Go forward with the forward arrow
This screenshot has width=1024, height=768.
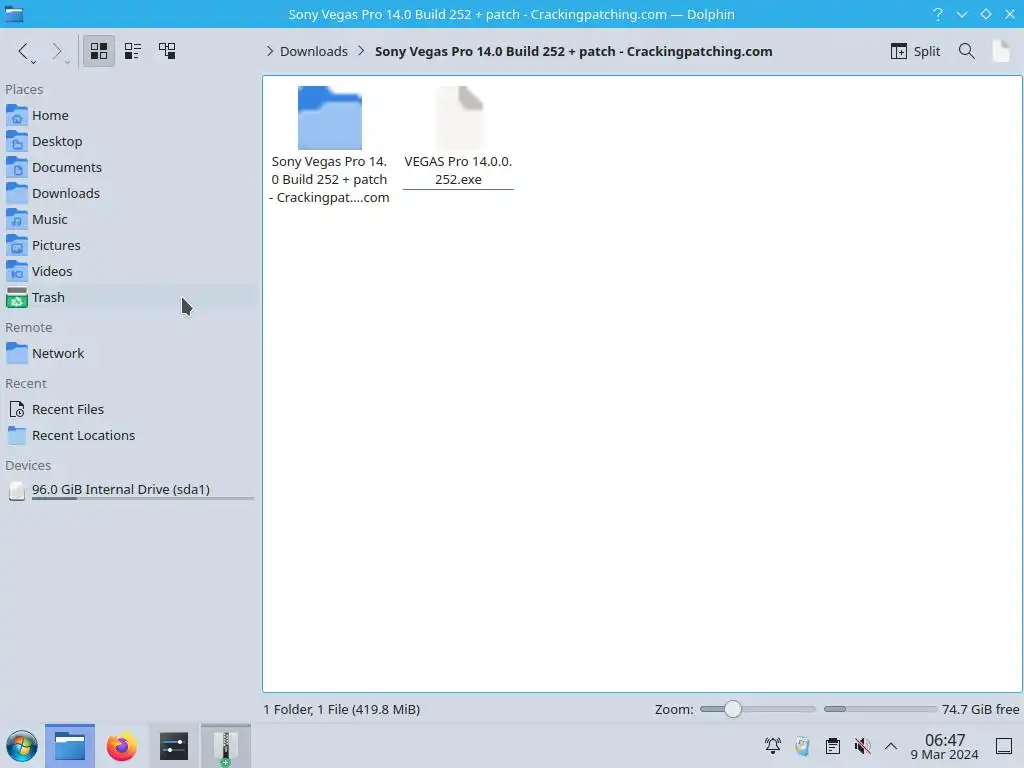pyautogui.click(x=57, y=51)
